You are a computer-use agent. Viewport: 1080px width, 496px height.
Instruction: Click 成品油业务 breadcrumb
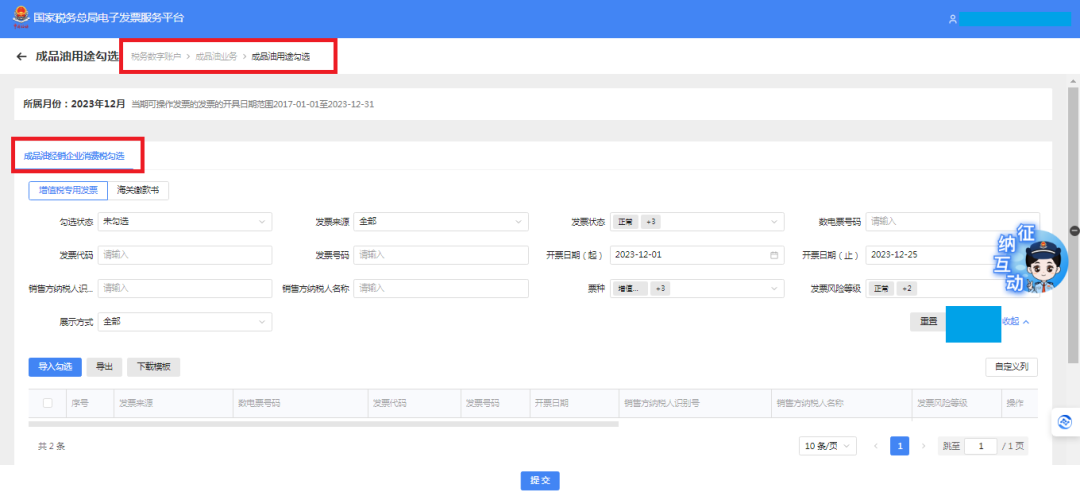216,56
